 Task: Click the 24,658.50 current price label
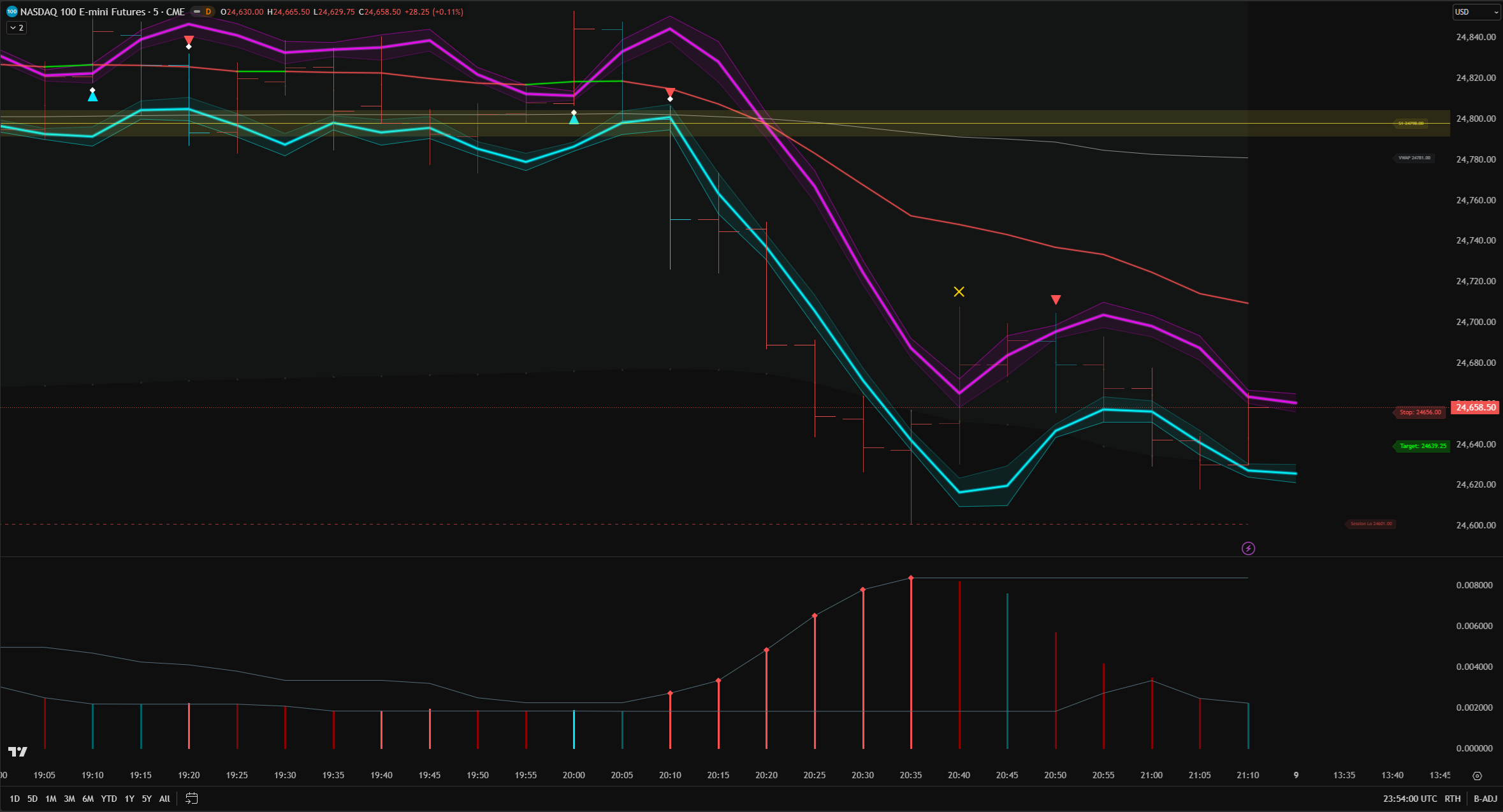1475,407
